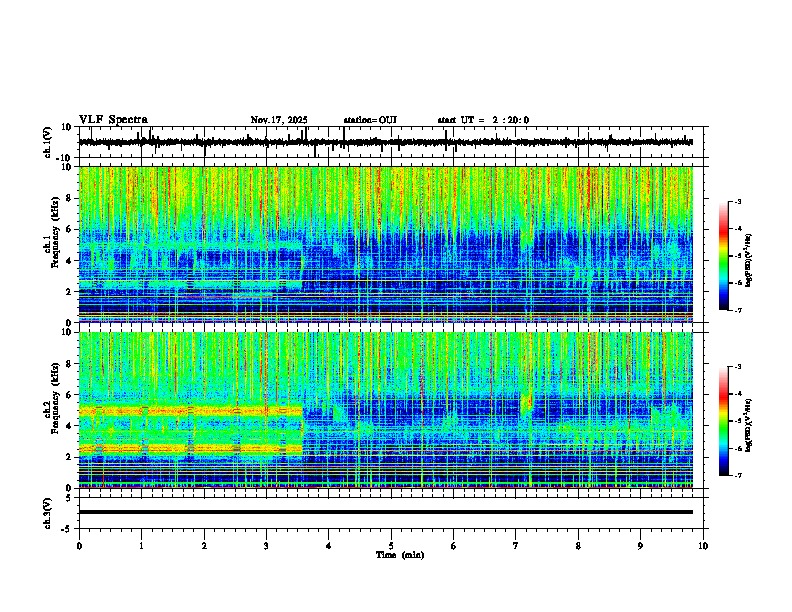Click the time axis tick label "2"

[204, 546]
